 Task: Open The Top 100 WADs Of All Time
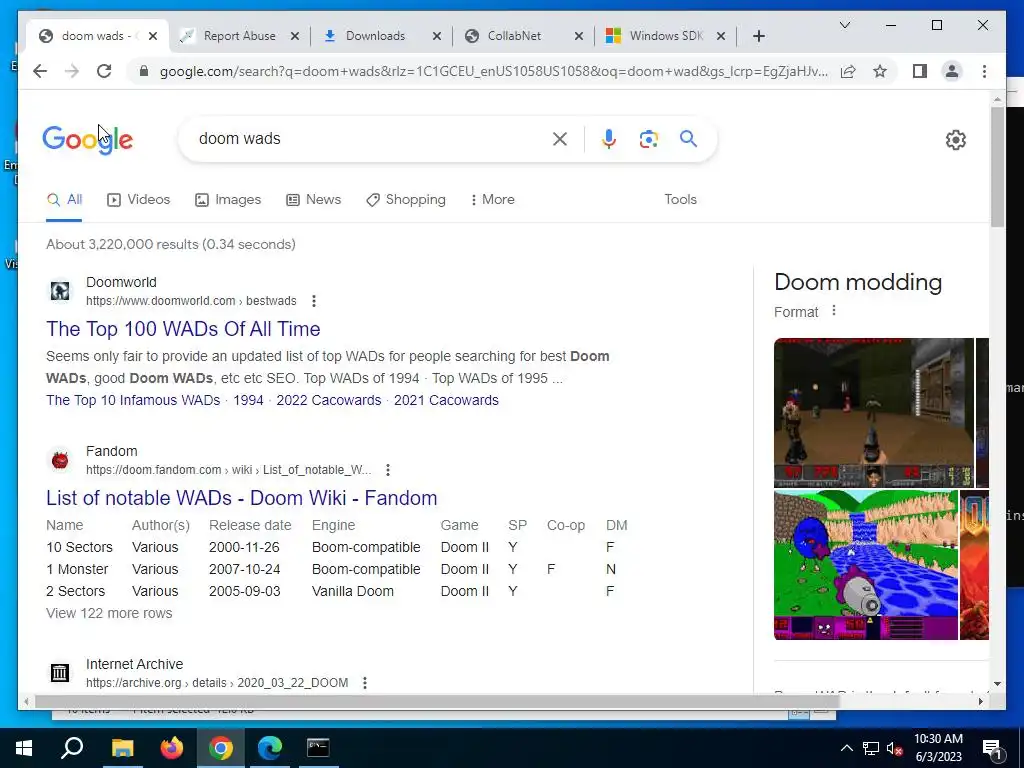coord(183,328)
